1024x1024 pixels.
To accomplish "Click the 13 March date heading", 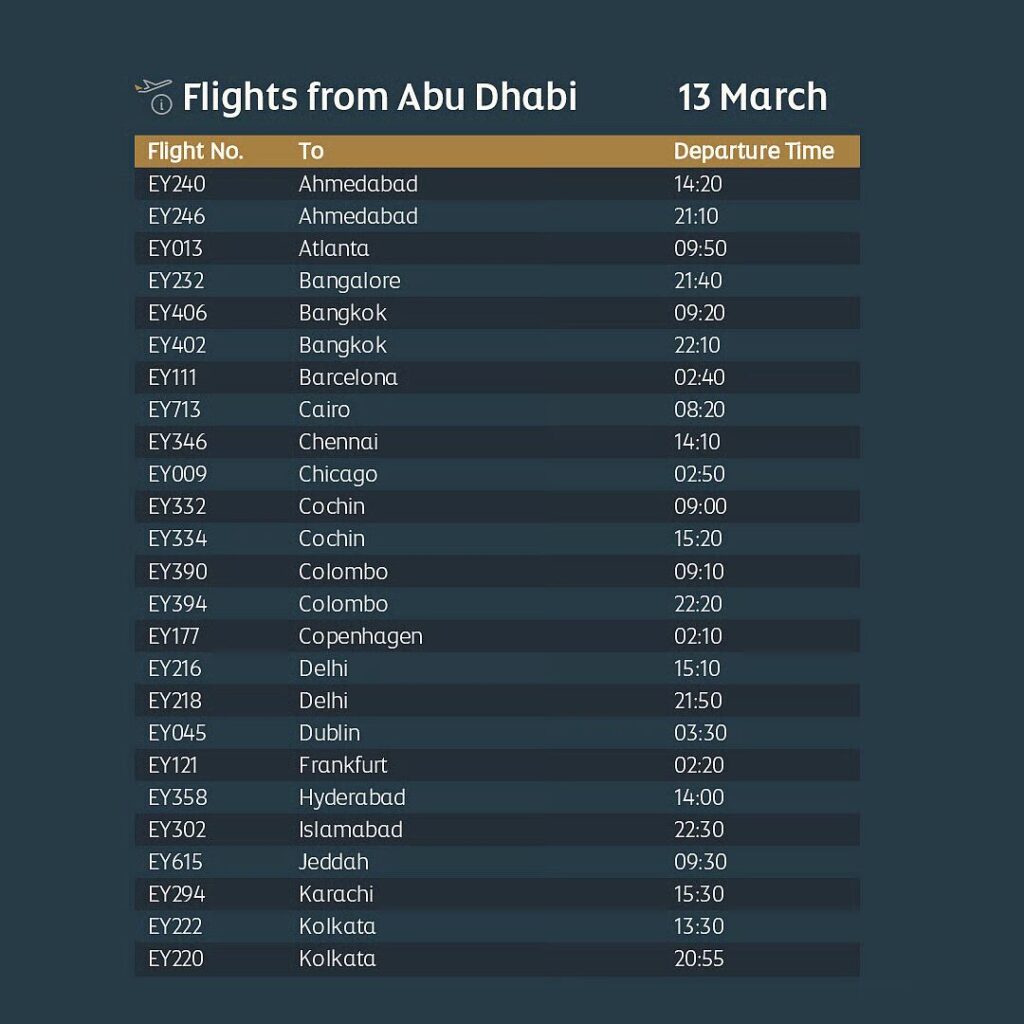I will click(752, 97).
